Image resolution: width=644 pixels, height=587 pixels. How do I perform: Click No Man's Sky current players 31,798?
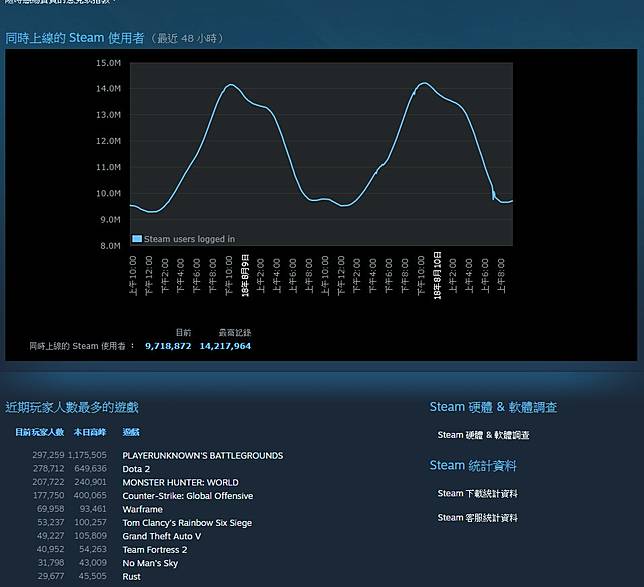coord(51,562)
